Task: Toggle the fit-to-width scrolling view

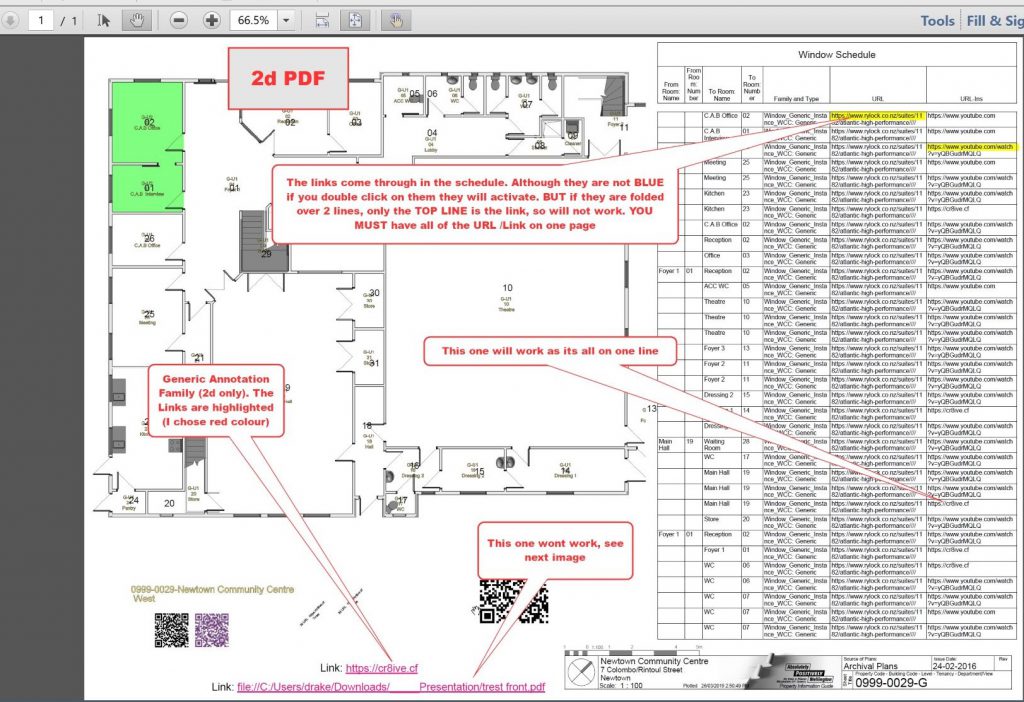Action: [322, 20]
